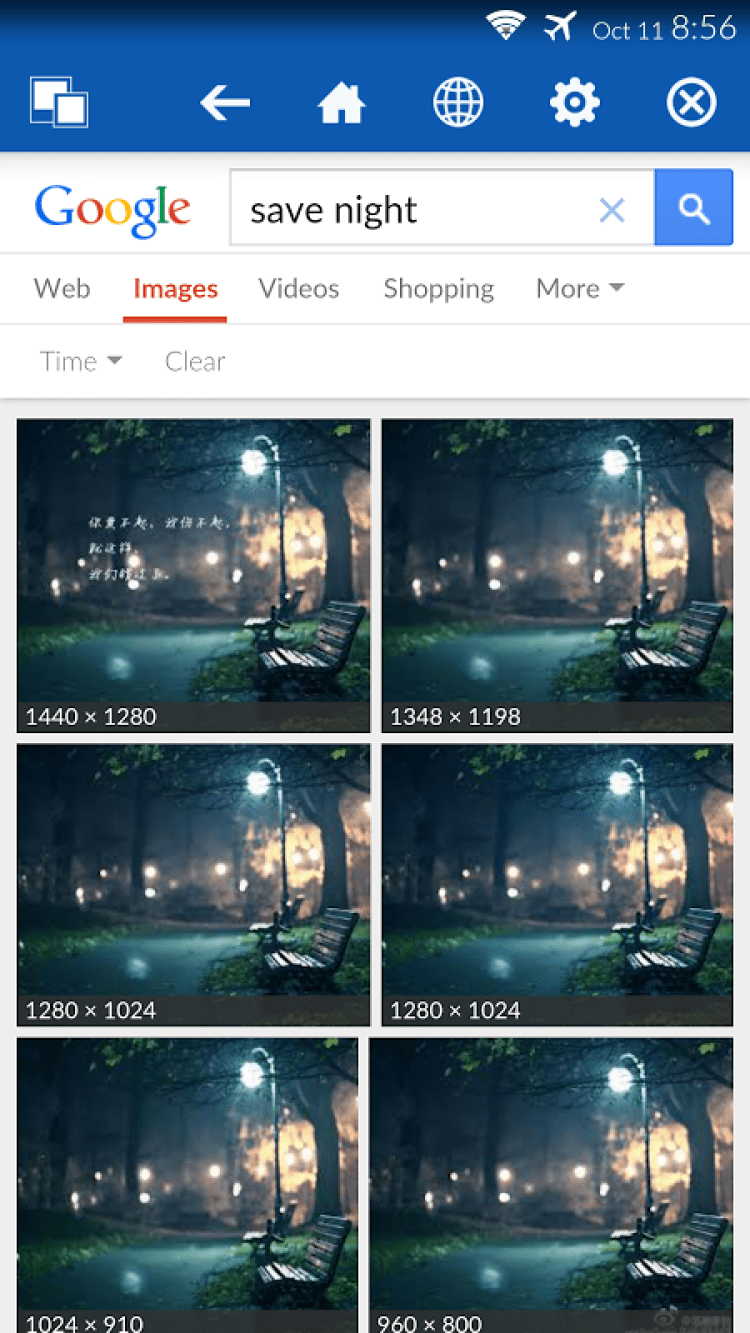750x1333 pixels.
Task: Go back with the arrow icon
Action: (x=225, y=102)
